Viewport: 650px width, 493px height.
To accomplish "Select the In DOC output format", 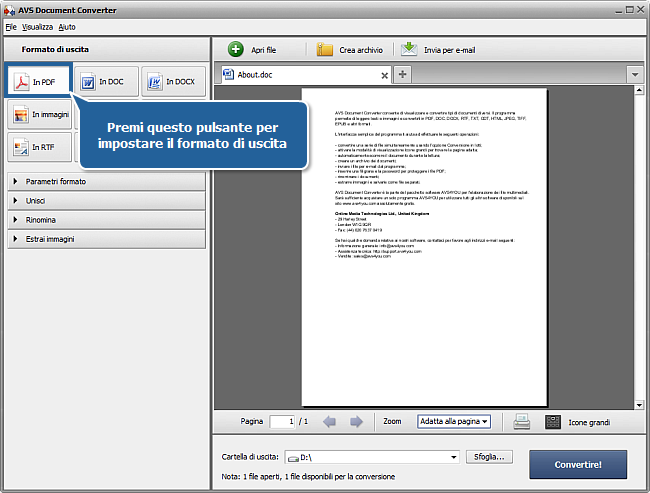I will pos(106,81).
